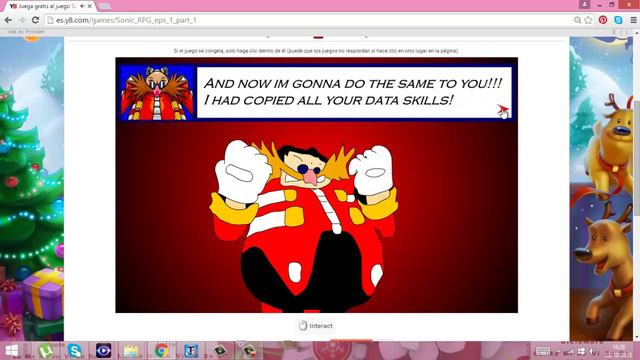Viewport: 640px width, 360px height.
Task: Close the 'Ads by Provider' banner with its X
Action: tap(613, 32)
